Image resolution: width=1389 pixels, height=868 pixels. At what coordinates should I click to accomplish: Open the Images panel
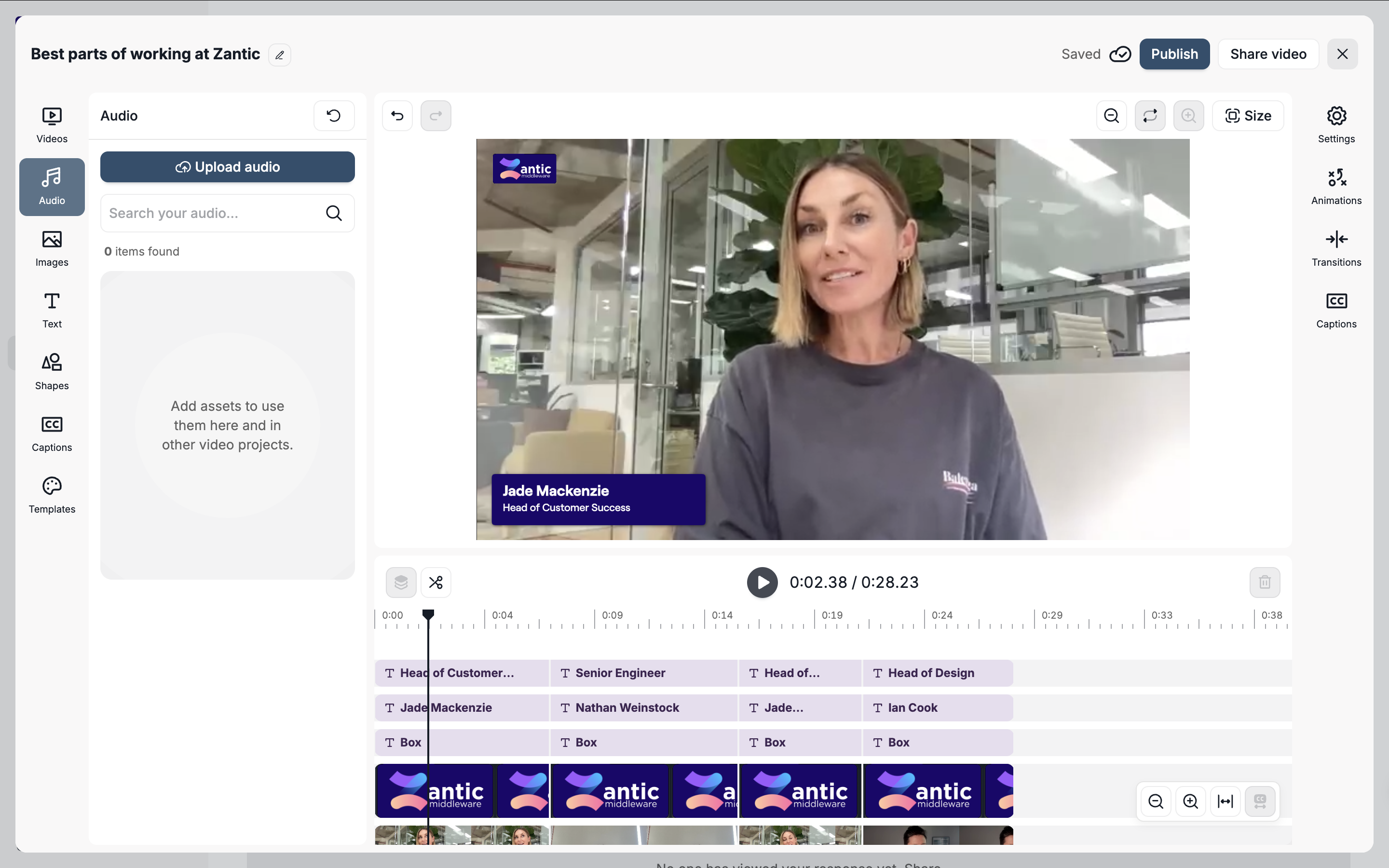[x=52, y=248]
